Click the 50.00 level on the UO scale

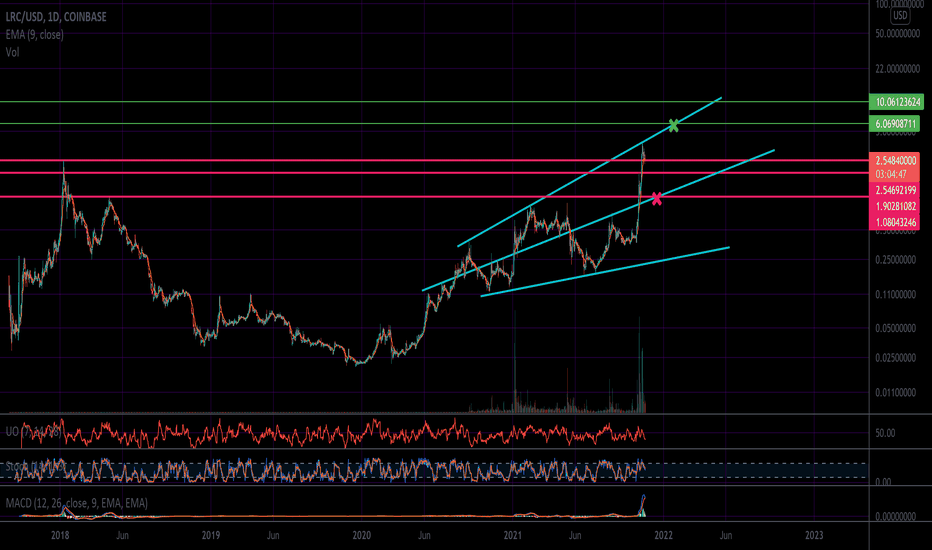[x=885, y=433]
